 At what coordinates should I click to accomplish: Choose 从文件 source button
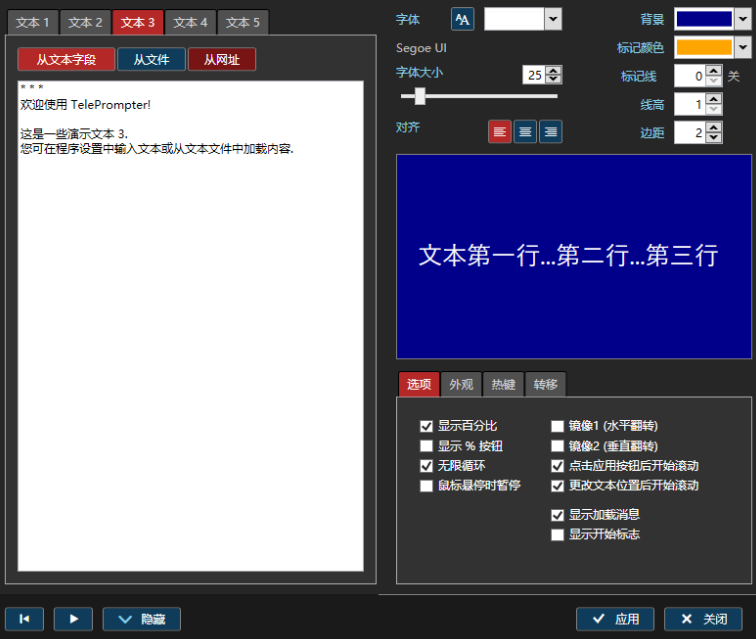(151, 59)
